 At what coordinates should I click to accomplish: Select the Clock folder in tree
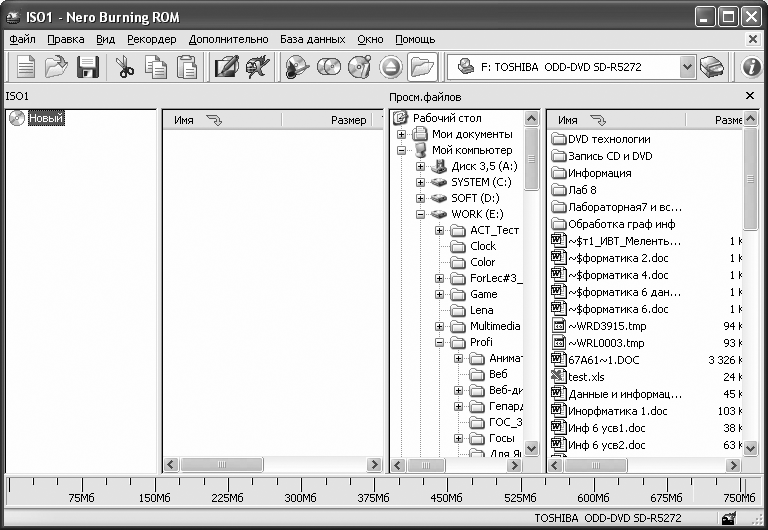[483, 246]
